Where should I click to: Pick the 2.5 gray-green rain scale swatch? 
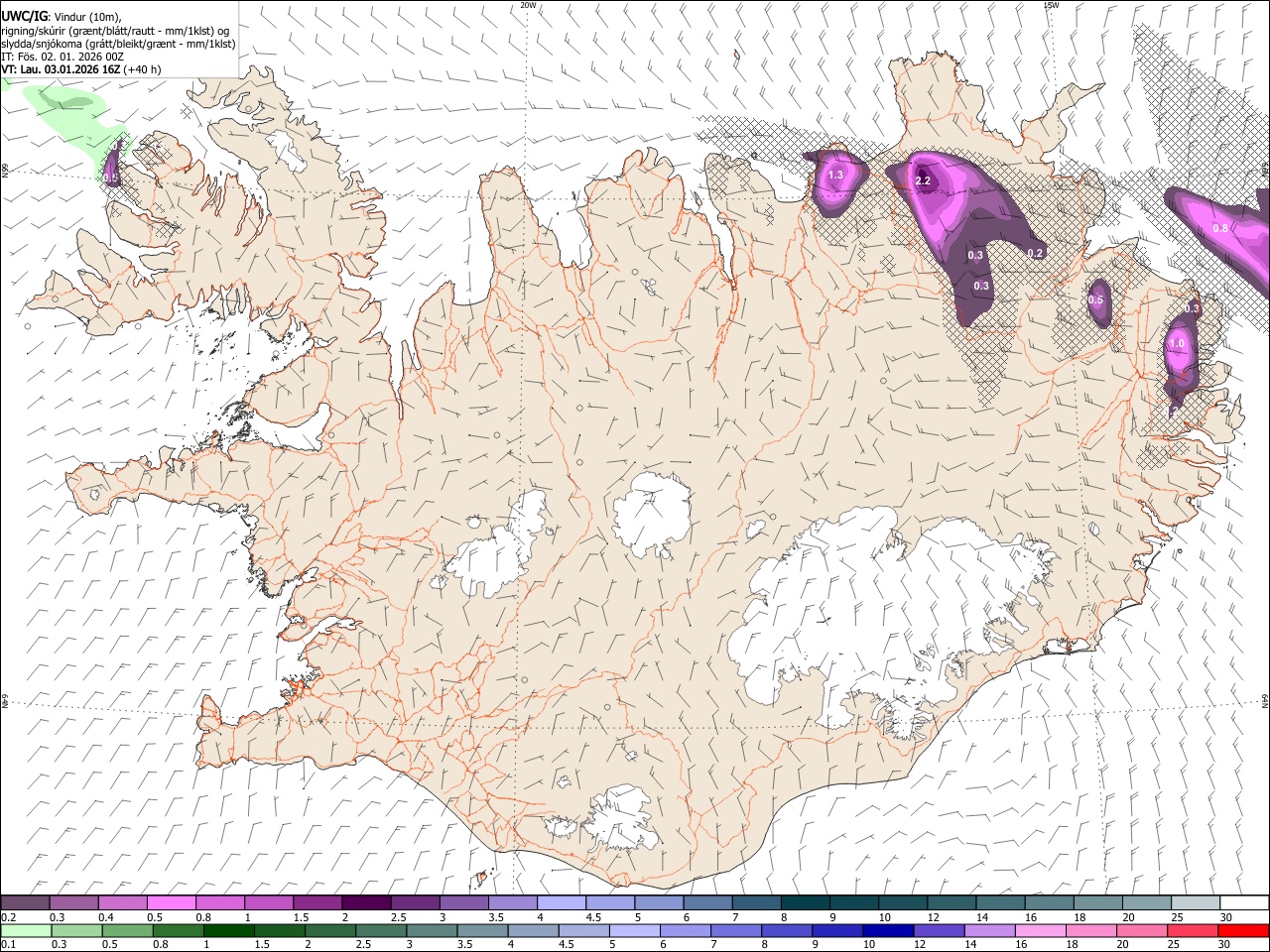tap(381, 930)
